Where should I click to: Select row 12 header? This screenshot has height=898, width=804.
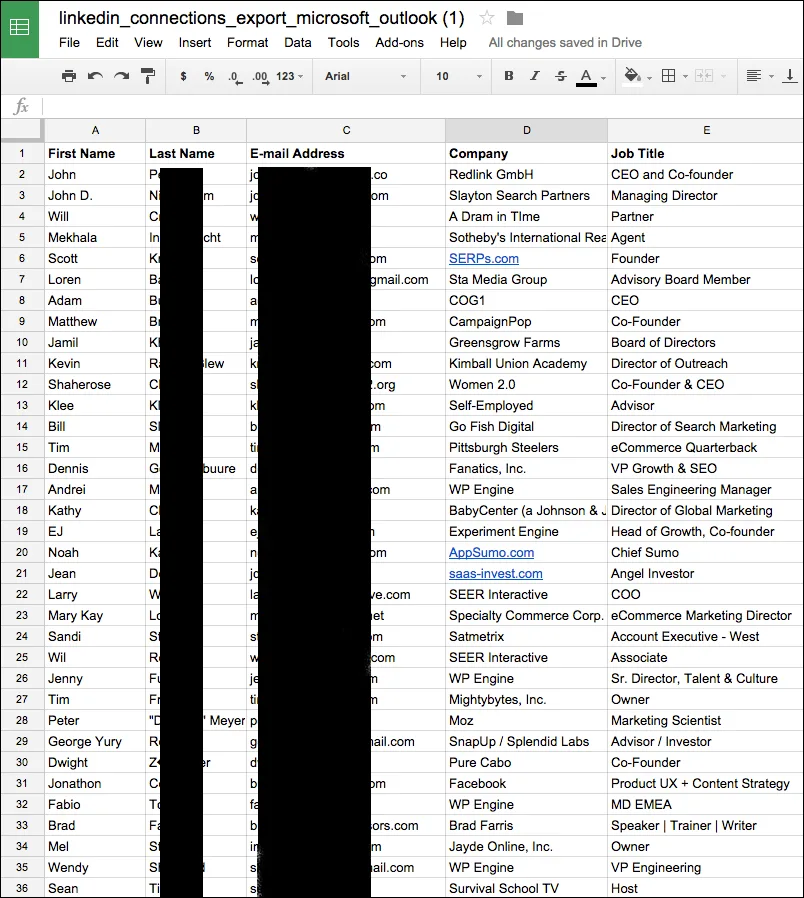coord(22,384)
